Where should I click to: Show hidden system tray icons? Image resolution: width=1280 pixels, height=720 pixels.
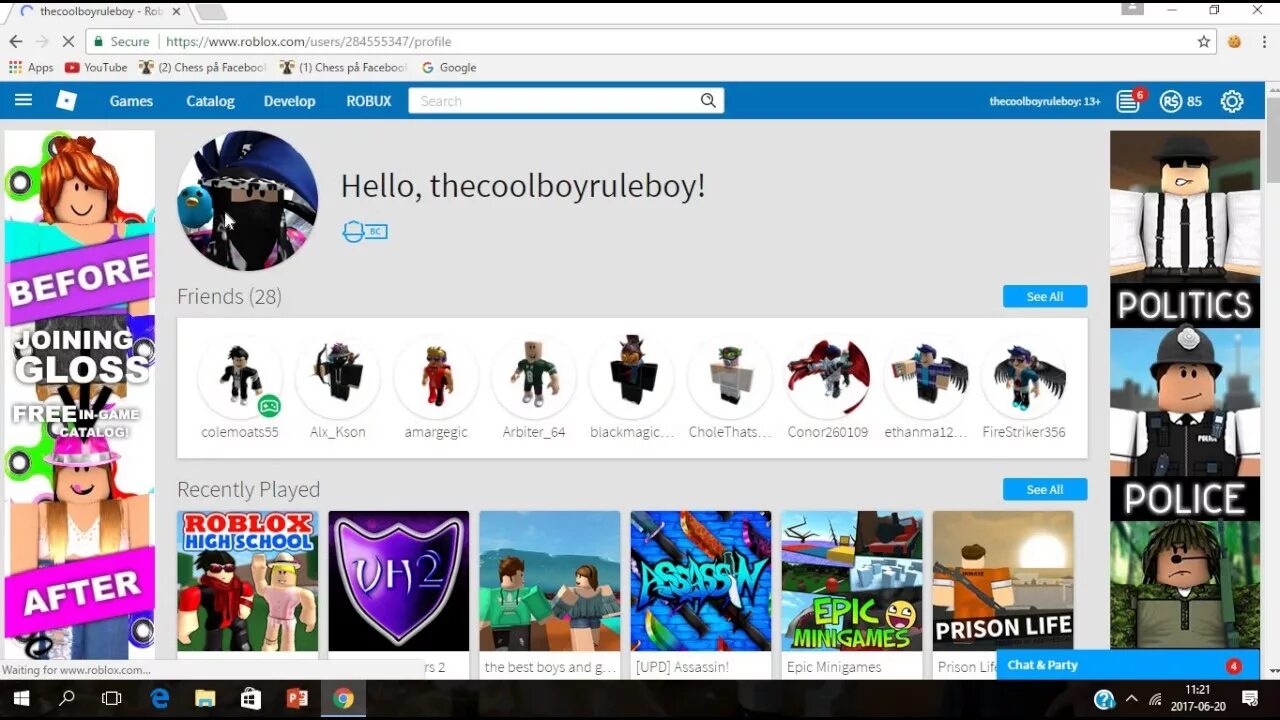[x=1131, y=699]
